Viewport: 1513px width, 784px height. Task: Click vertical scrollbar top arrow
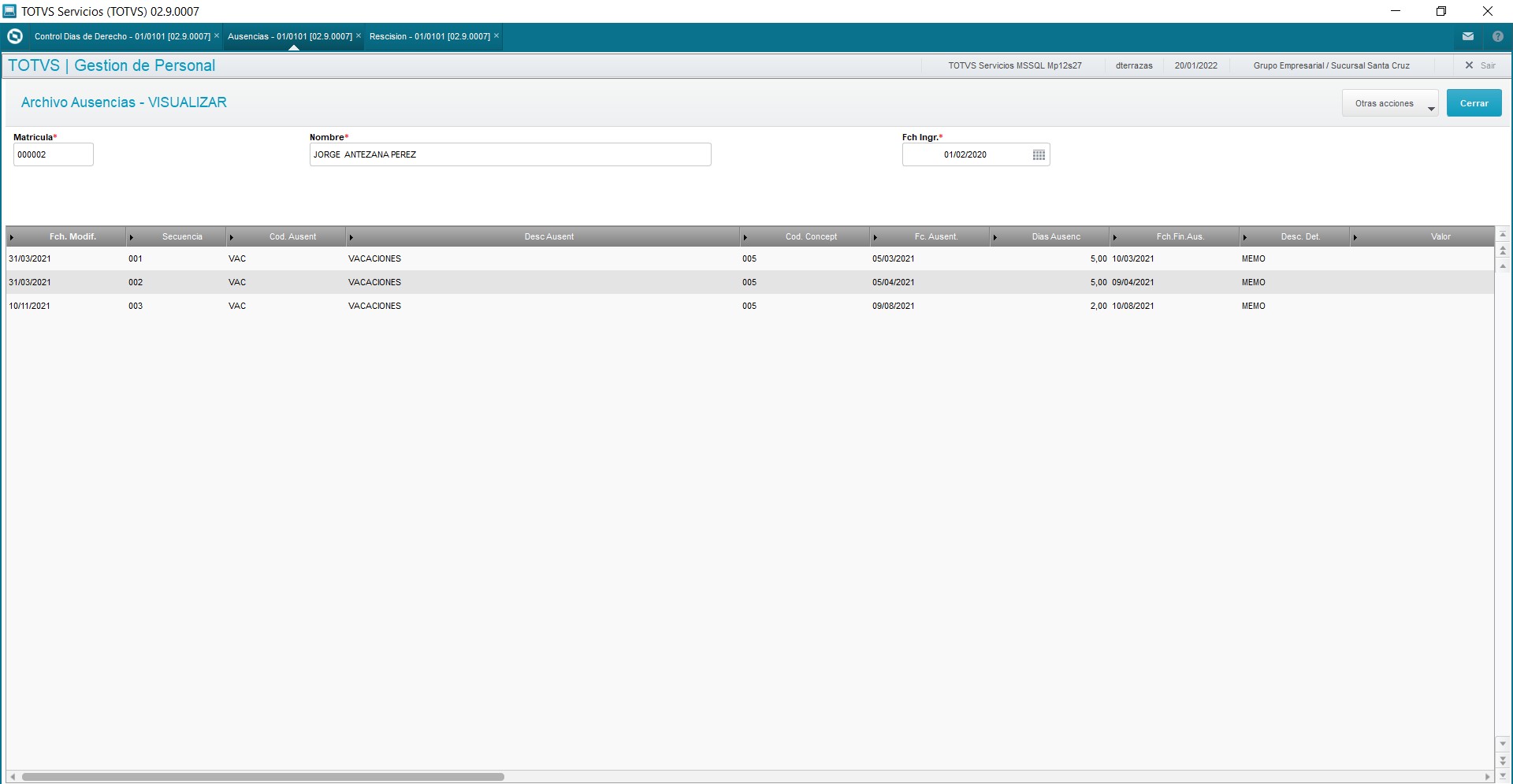[x=1503, y=235]
